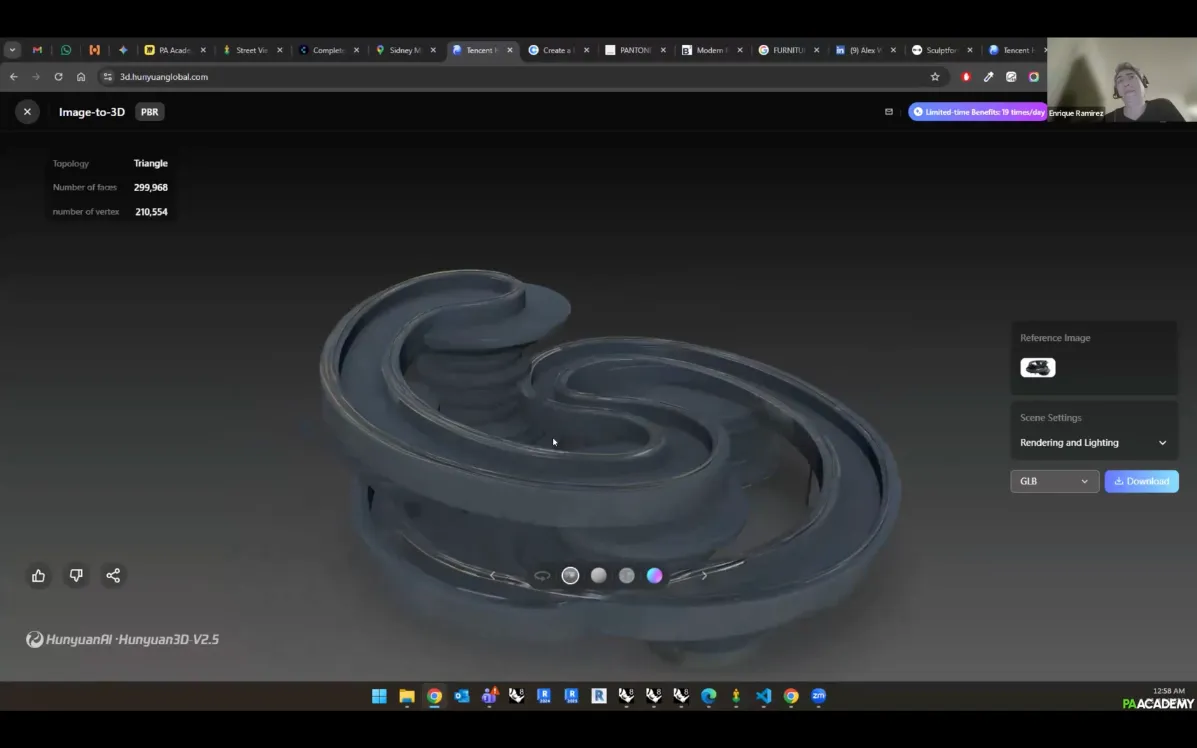Click the thumbs down dislike icon
Image resolution: width=1197 pixels, height=748 pixels.
pyautogui.click(x=76, y=575)
